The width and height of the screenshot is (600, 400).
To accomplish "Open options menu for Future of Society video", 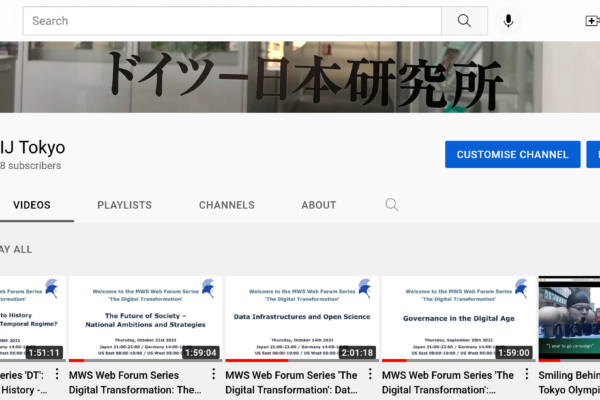I will [x=214, y=374].
